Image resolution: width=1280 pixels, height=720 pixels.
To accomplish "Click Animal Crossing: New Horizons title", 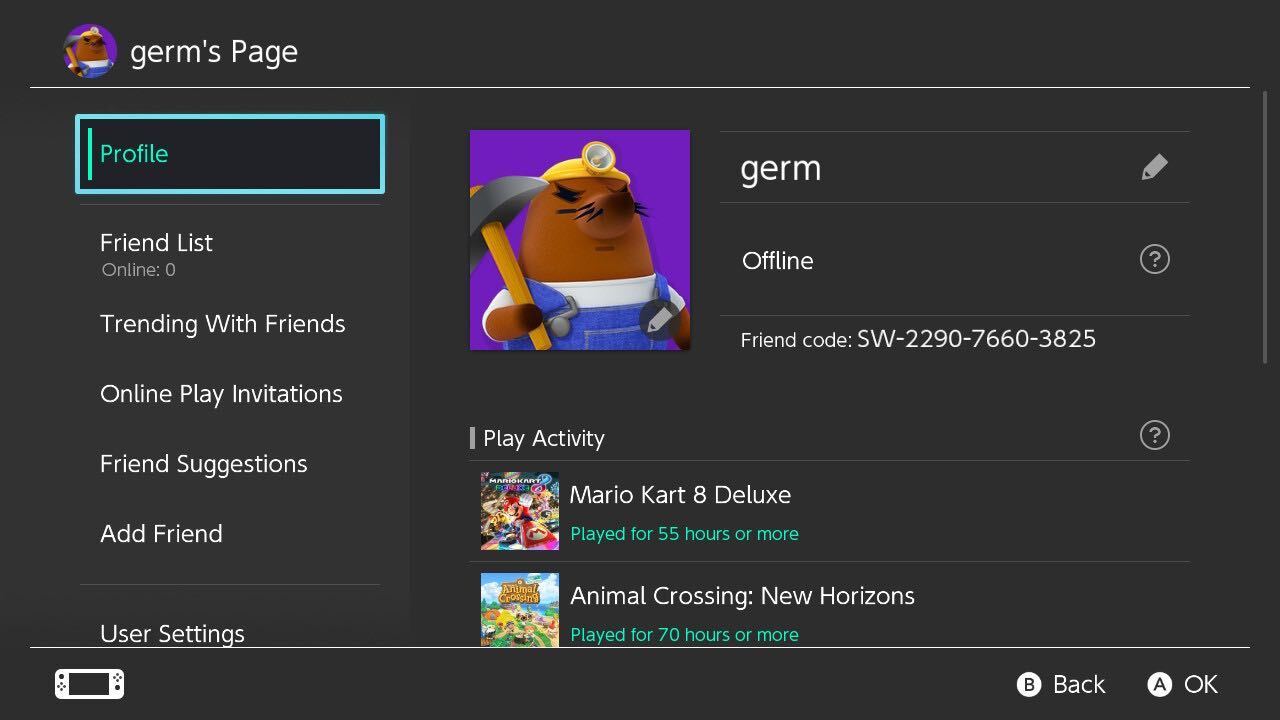I will click(742, 596).
